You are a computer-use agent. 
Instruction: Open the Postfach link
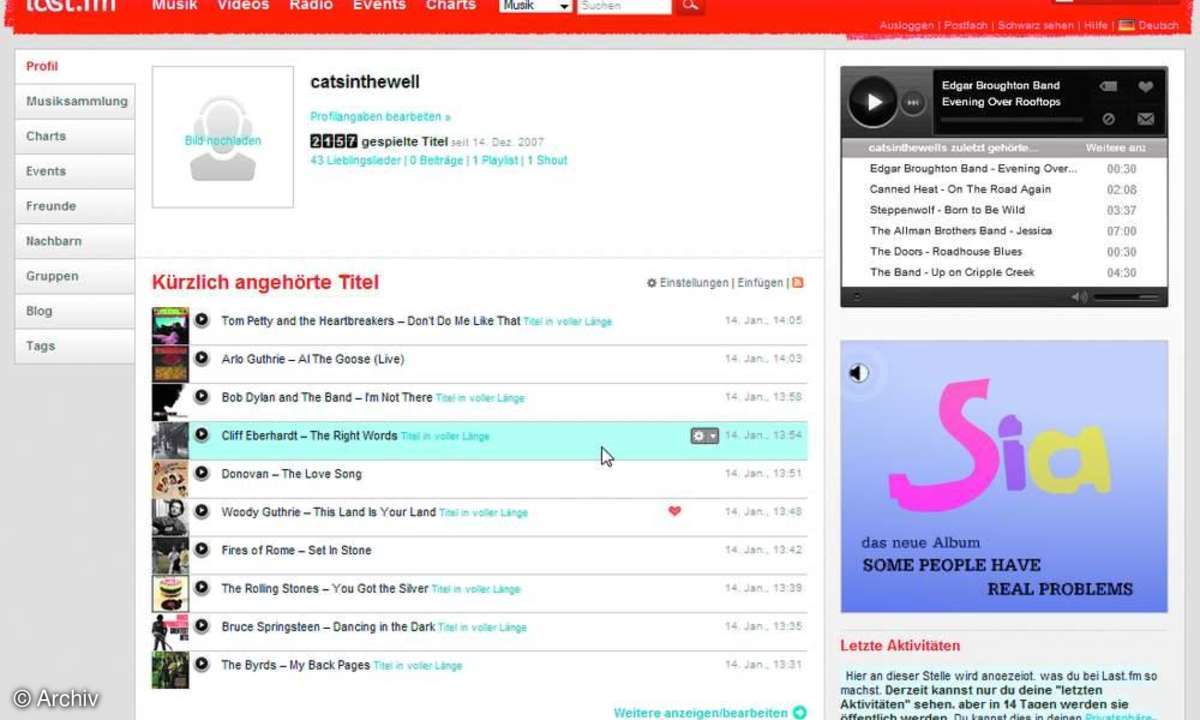pyautogui.click(x=965, y=25)
